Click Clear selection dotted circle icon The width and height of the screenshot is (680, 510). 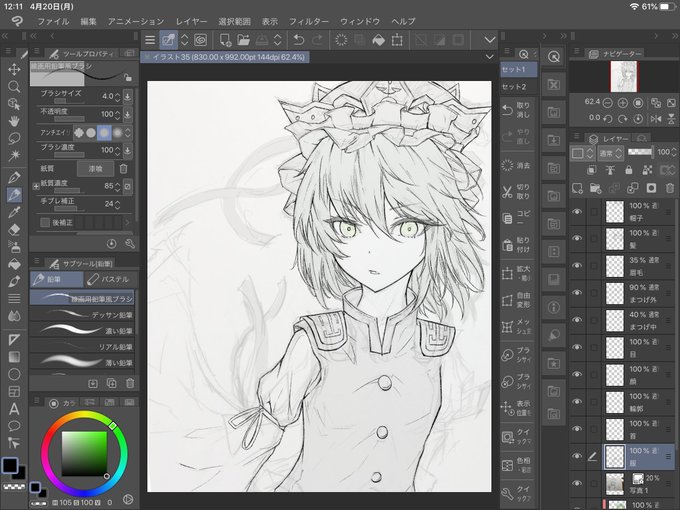point(341,40)
